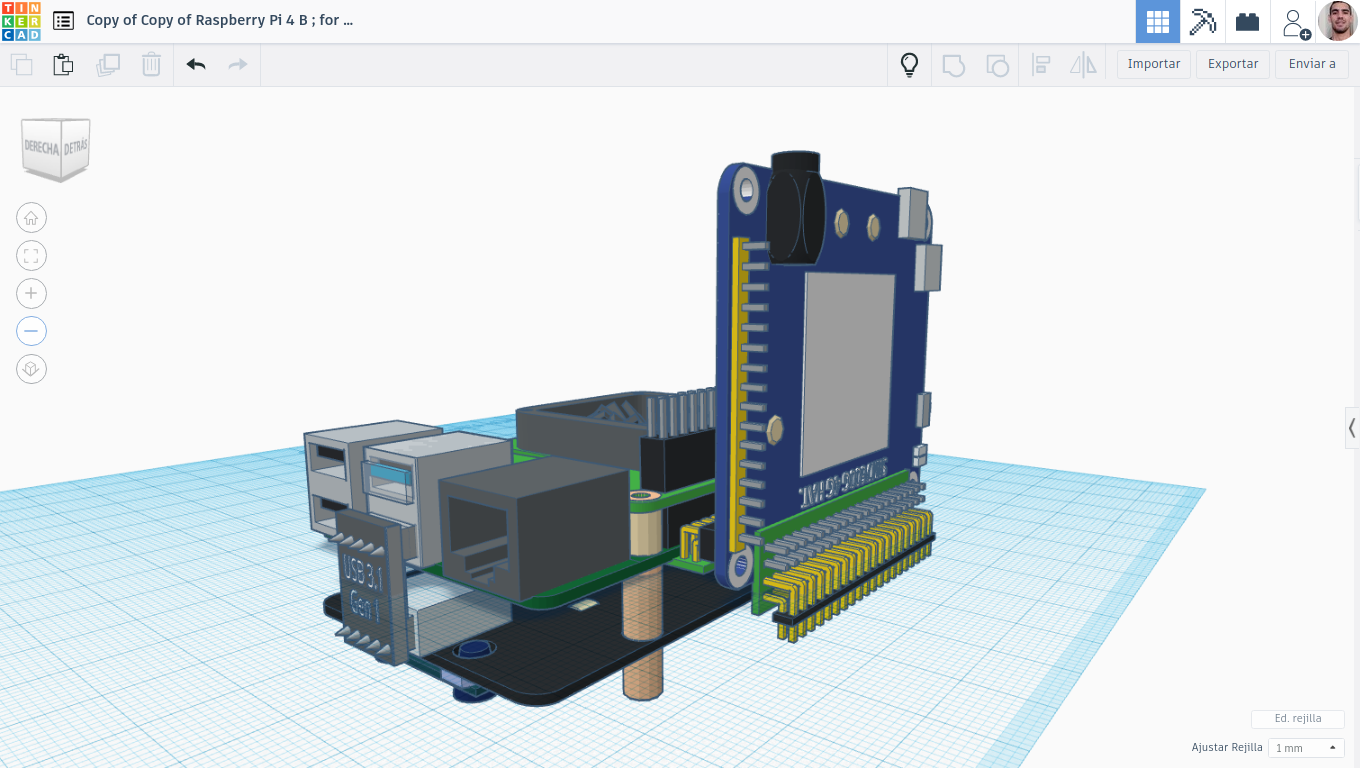Click the Mirror flip icon
The image size is (1360, 768).
click(1083, 65)
